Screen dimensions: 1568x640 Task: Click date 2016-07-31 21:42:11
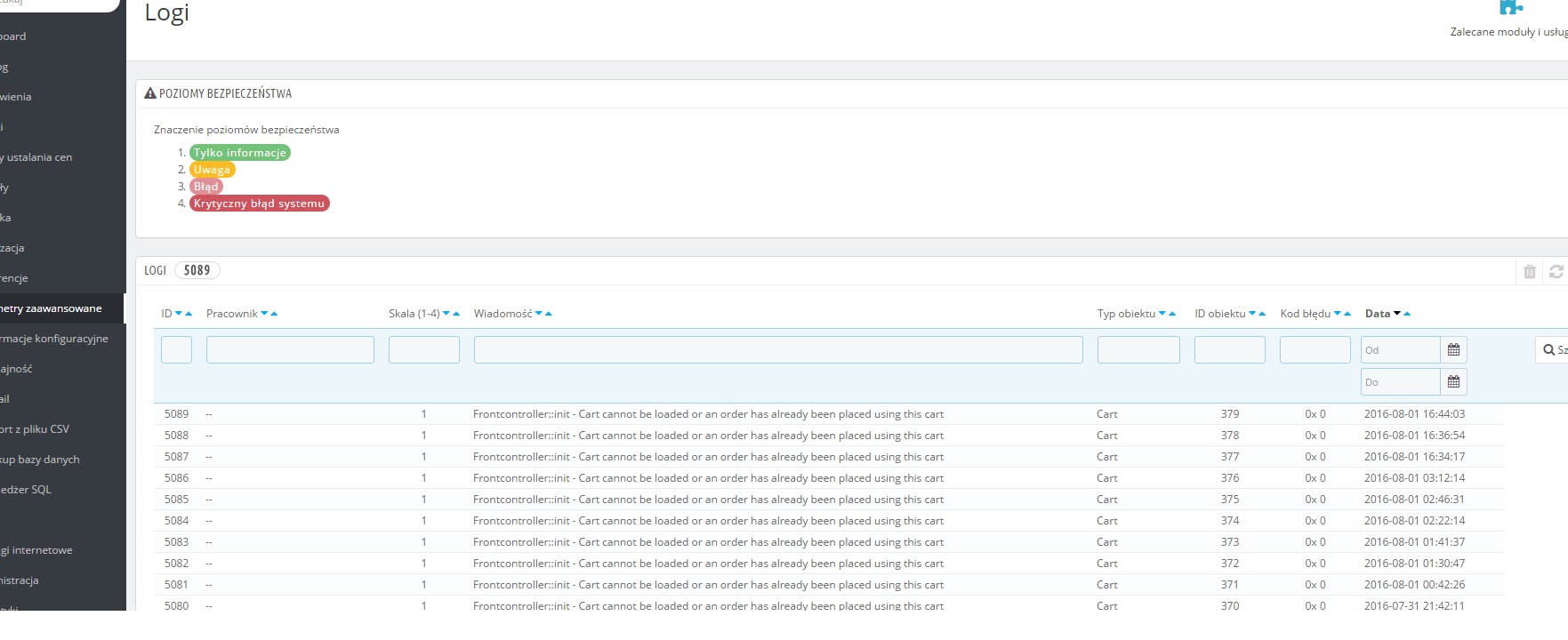1414,606
